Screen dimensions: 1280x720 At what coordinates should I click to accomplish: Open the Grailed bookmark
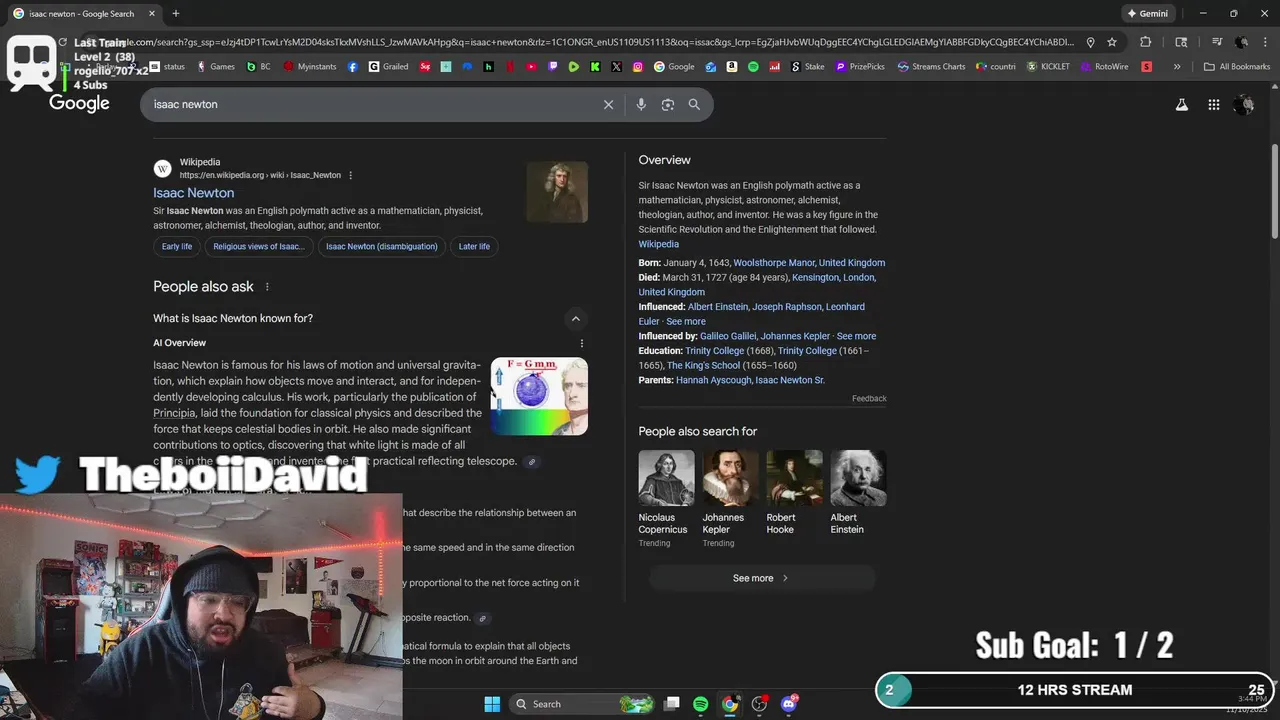click(x=389, y=67)
